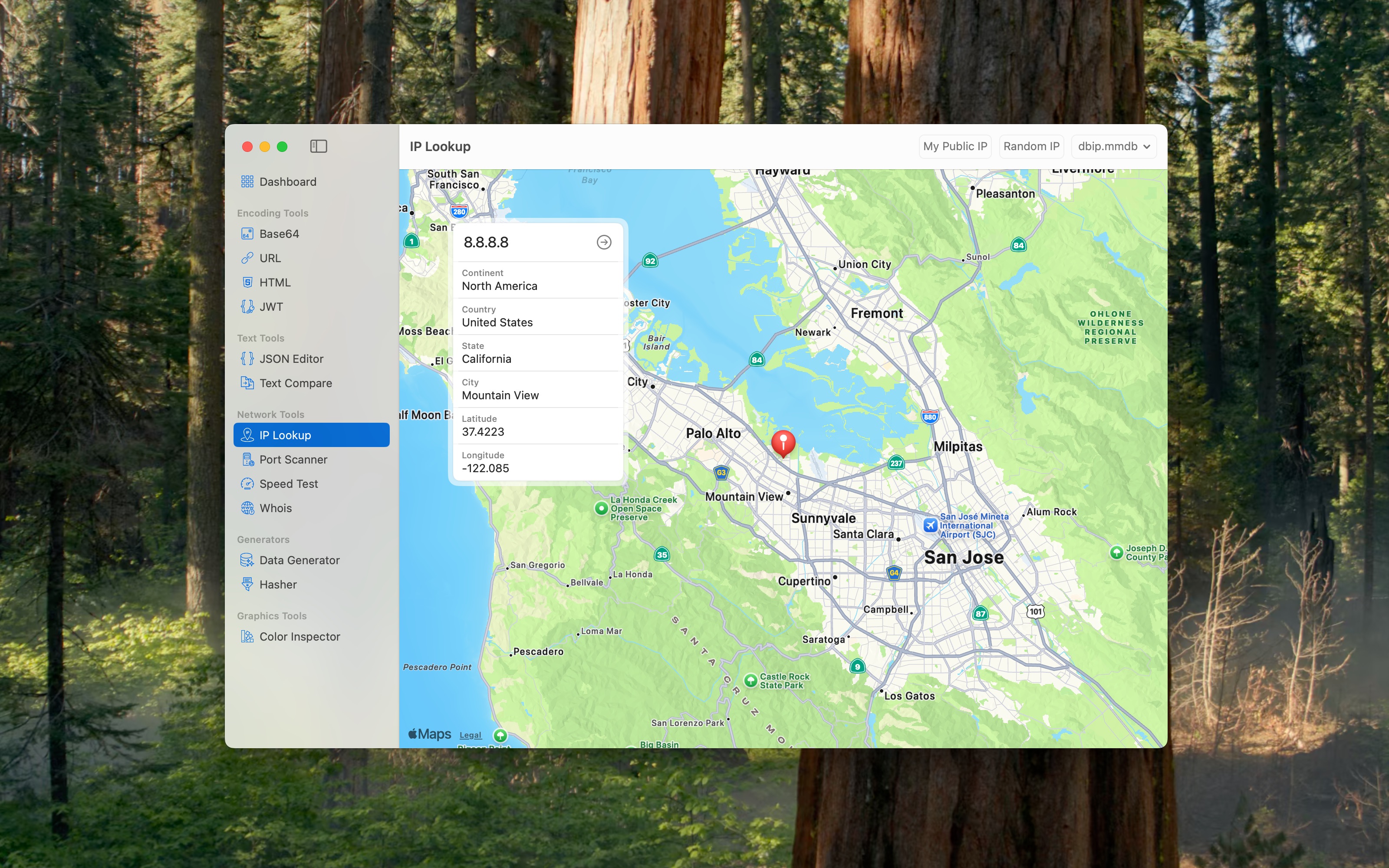Toggle the sidebar visibility button
Screen dimensions: 1389x868
[x=319, y=146]
